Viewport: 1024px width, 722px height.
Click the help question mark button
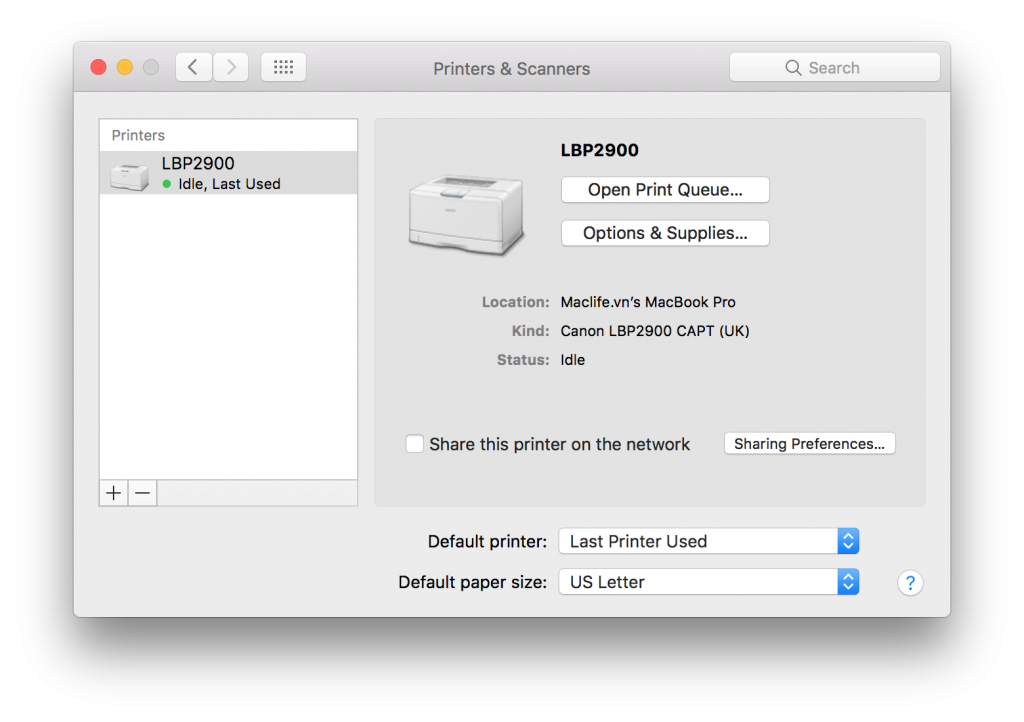[910, 582]
